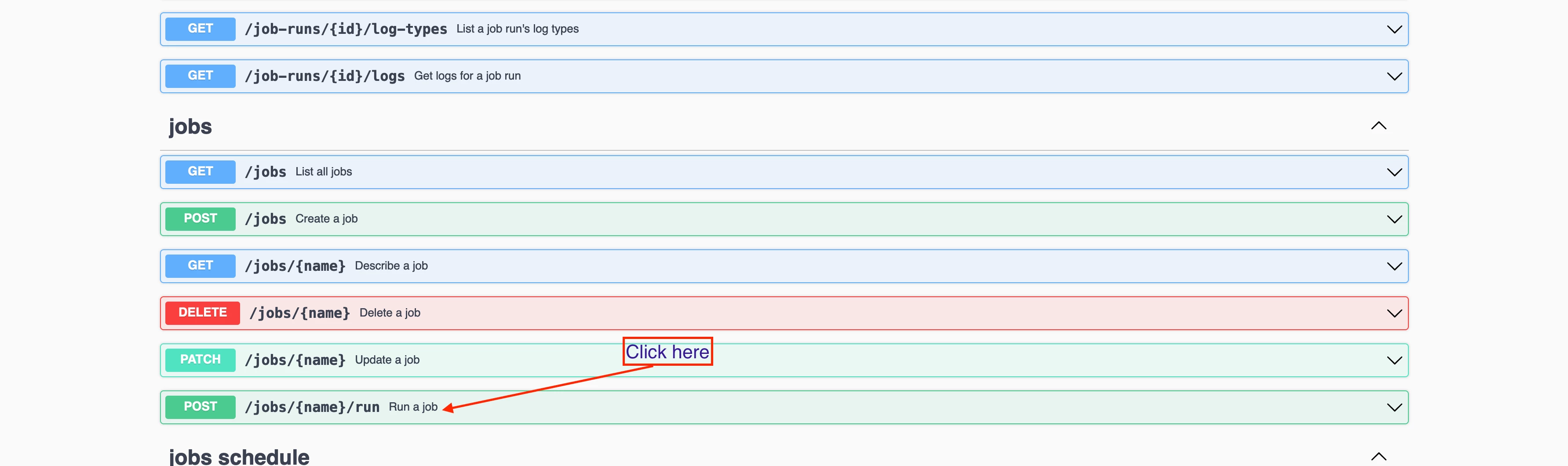The image size is (1568, 466).
Task: Click the PATCH method badge
Action: [x=200, y=360]
